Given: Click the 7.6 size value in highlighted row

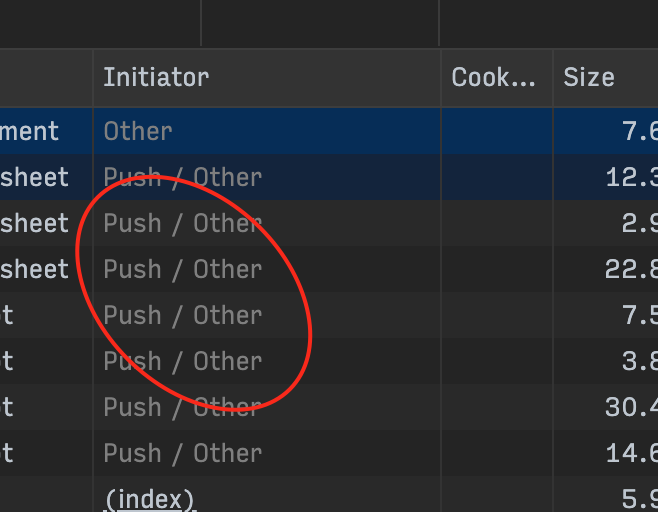Looking at the screenshot, I should (640, 131).
